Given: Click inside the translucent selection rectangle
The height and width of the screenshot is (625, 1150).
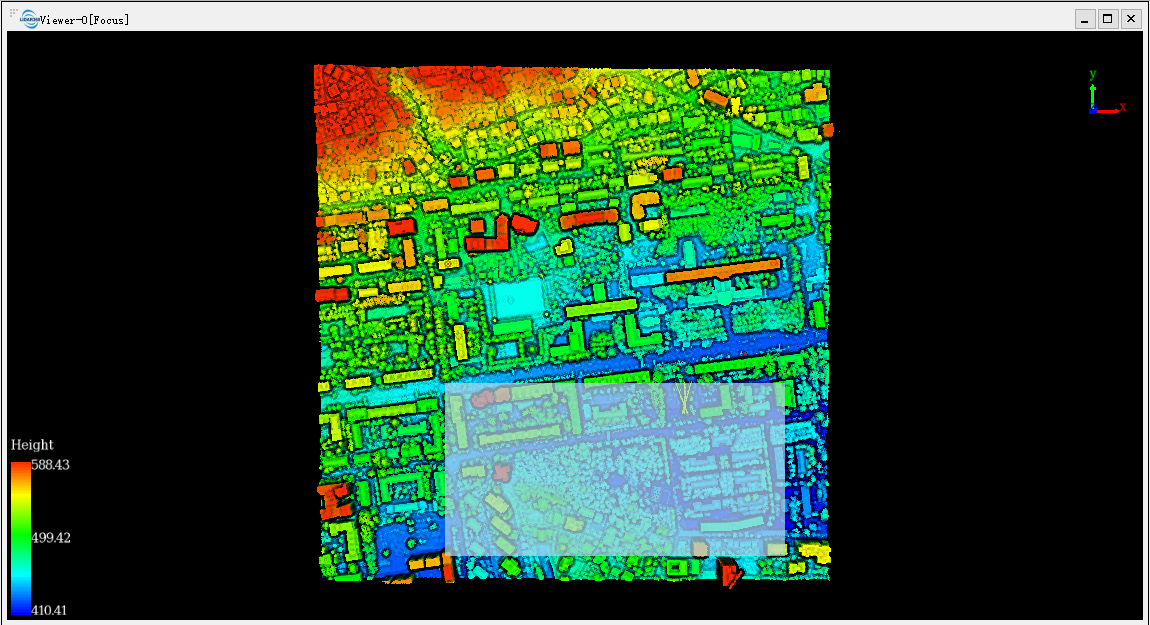Looking at the screenshot, I should point(615,469).
